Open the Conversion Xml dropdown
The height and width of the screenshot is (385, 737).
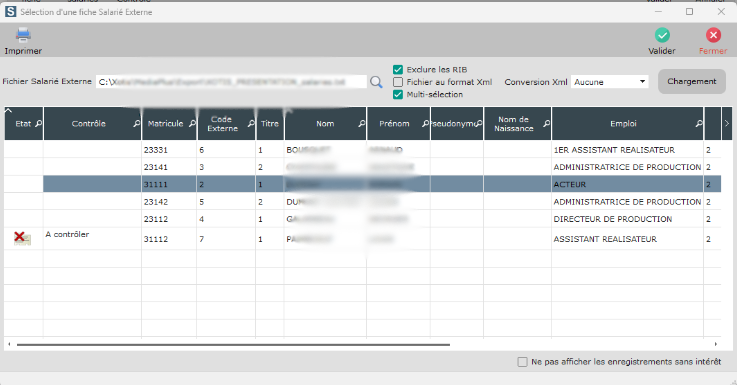pyautogui.click(x=609, y=82)
